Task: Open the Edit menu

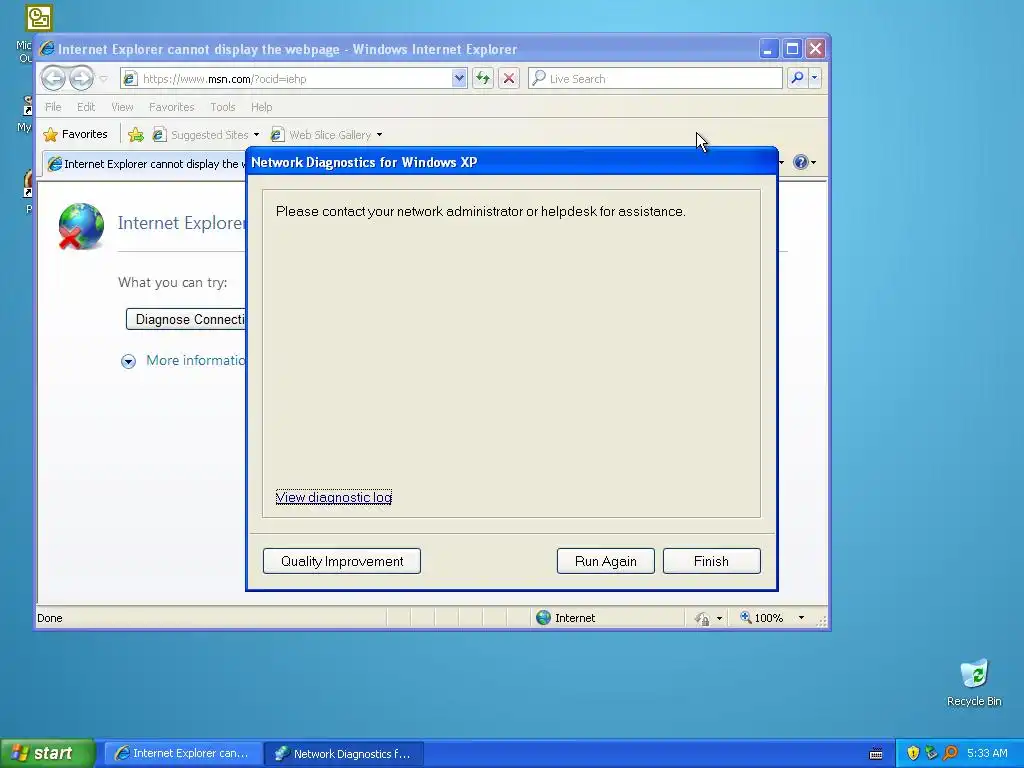Action: pyautogui.click(x=86, y=107)
